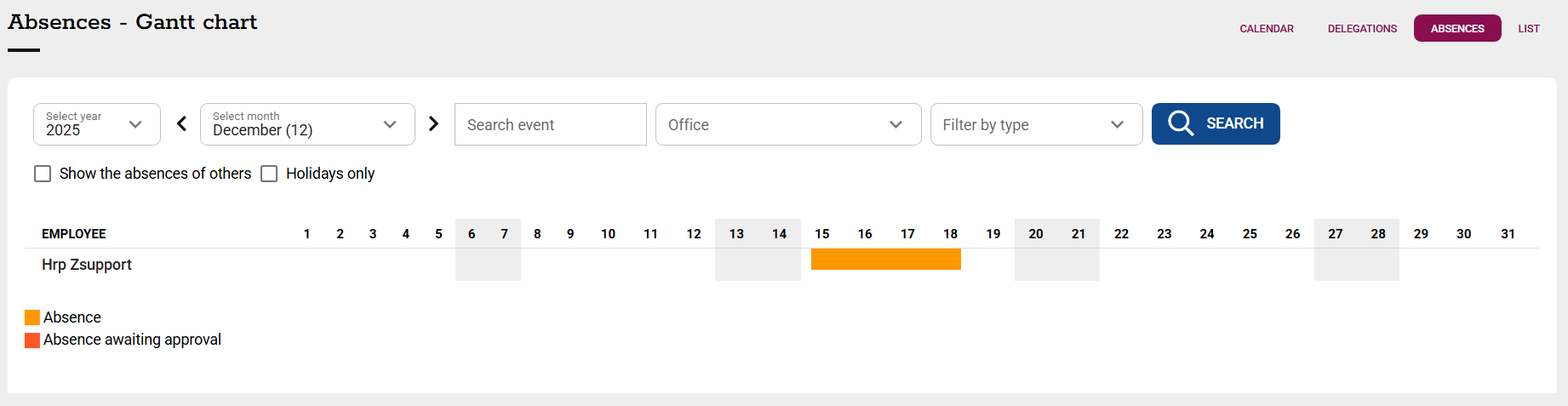Switch to the Calendar tab
1568x406 pixels.
click(1266, 29)
